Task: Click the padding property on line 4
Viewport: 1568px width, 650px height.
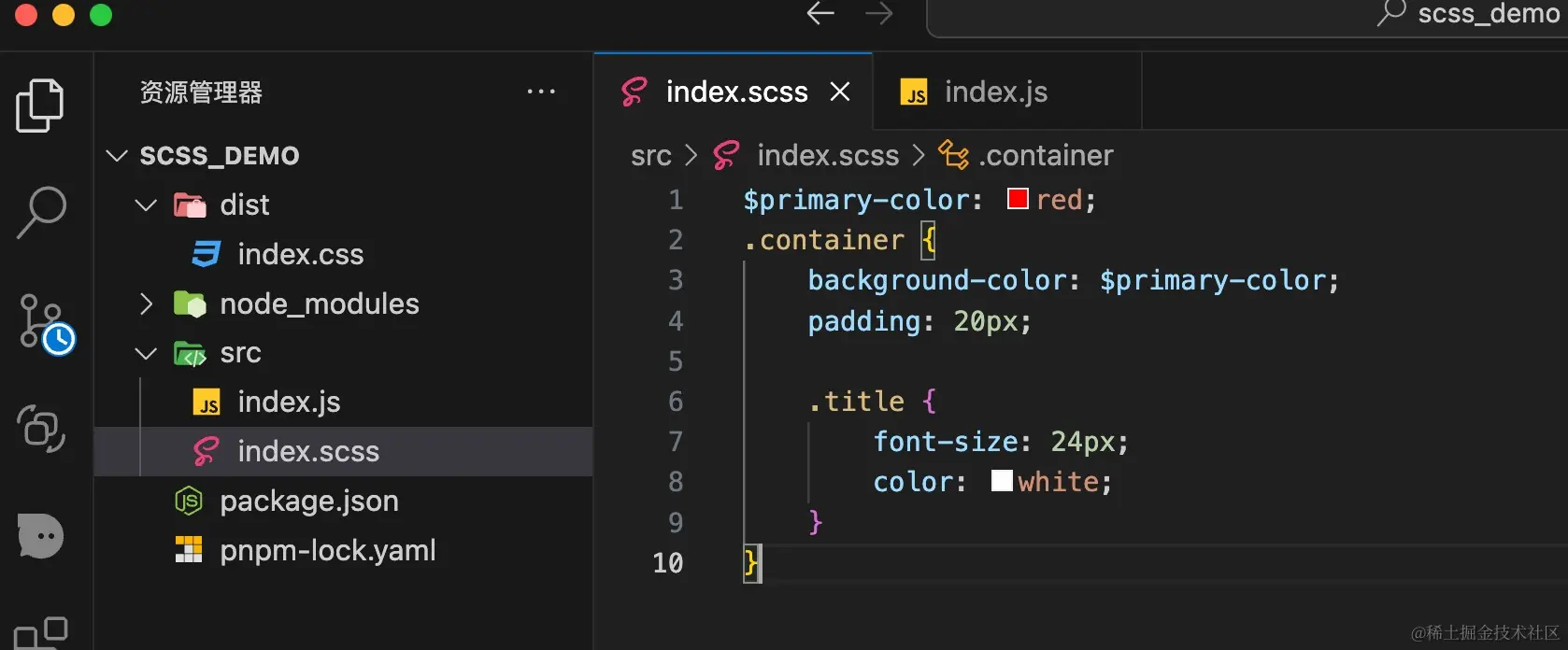Action: point(864,321)
